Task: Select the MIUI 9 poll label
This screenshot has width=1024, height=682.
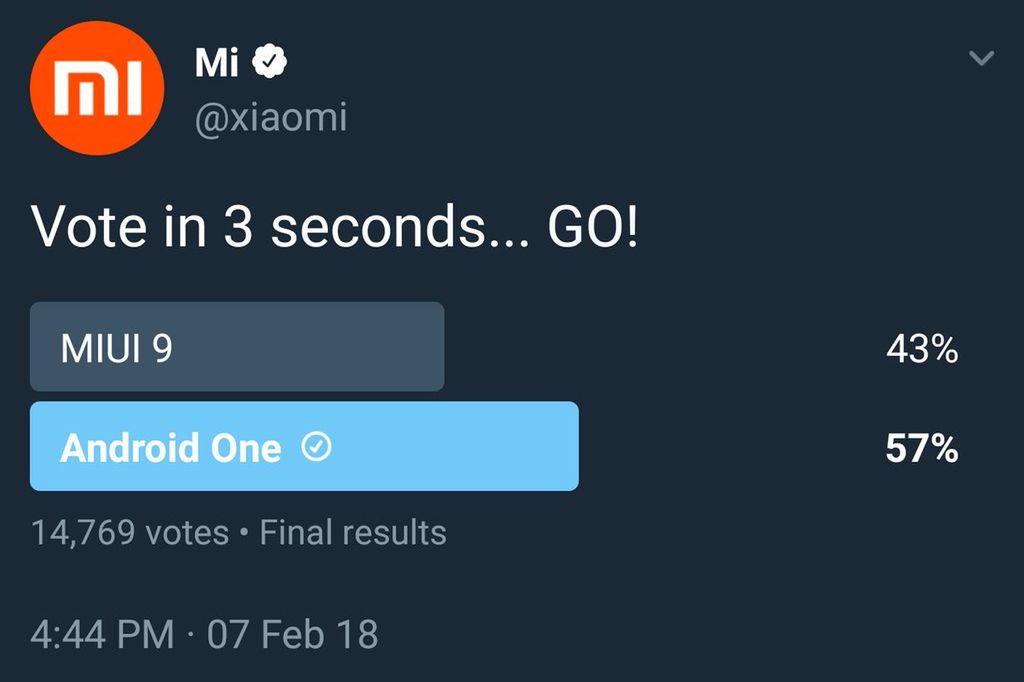Action: point(116,349)
